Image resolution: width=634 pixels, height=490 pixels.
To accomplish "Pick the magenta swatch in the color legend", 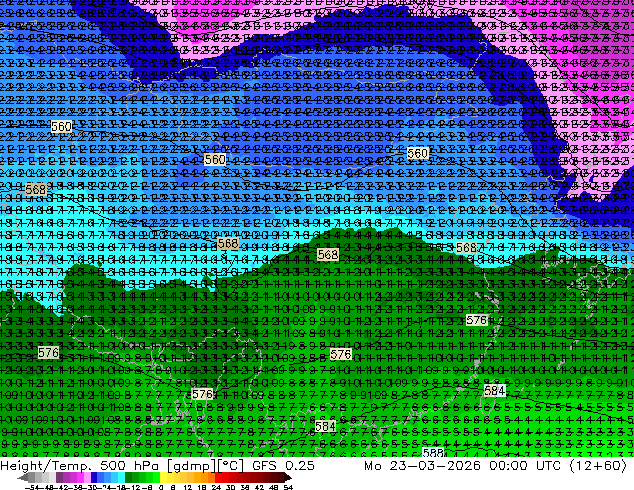I will click(80, 477).
